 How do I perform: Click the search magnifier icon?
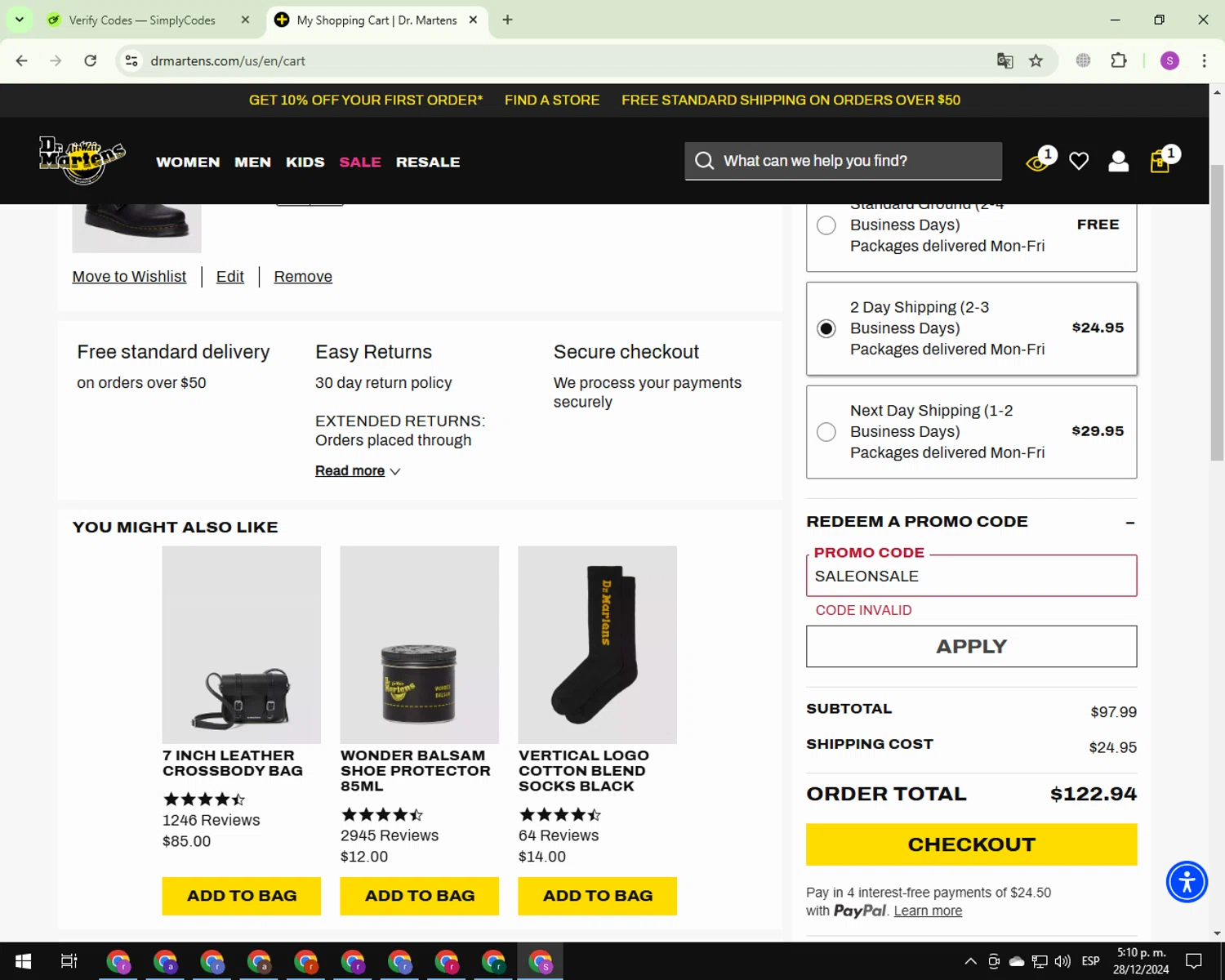click(x=704, y=161)
